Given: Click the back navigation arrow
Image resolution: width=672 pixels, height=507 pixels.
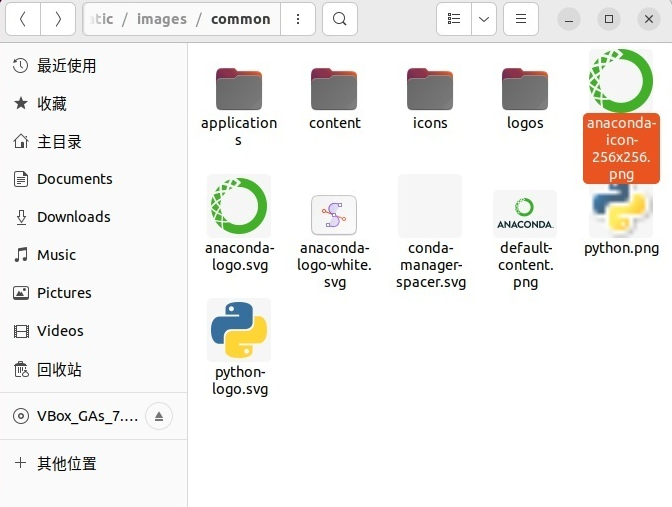Looking at the screenshot, I should 23,19.
